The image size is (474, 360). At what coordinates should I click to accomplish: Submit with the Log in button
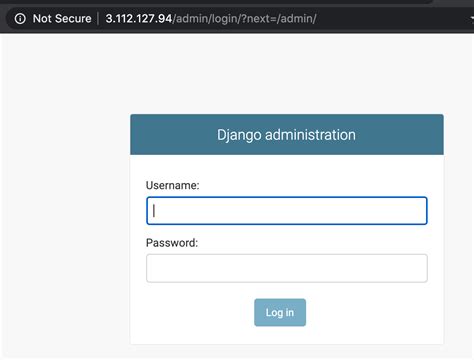[x=280, y=312]
